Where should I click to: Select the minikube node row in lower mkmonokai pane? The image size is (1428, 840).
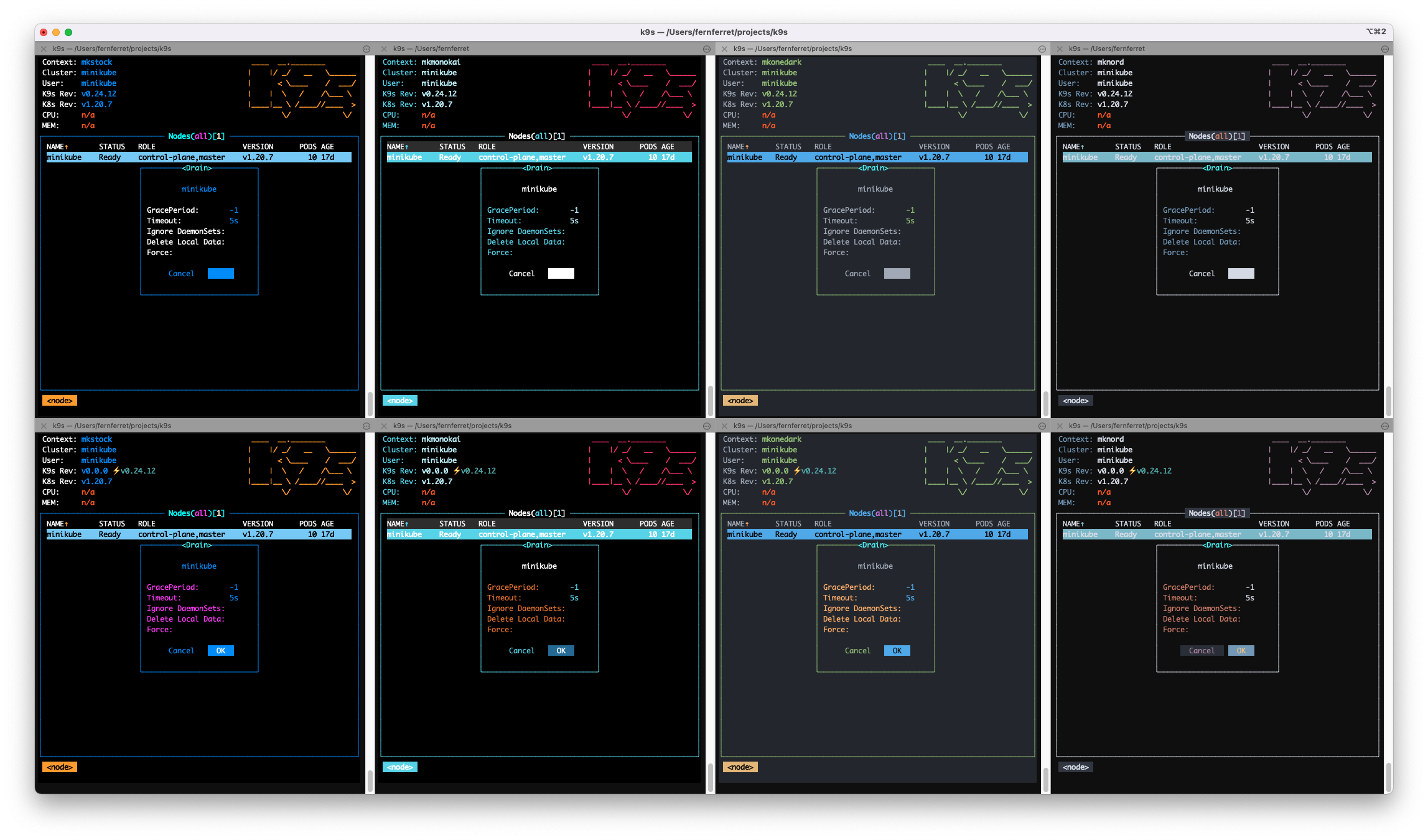[x=539, y=534]
